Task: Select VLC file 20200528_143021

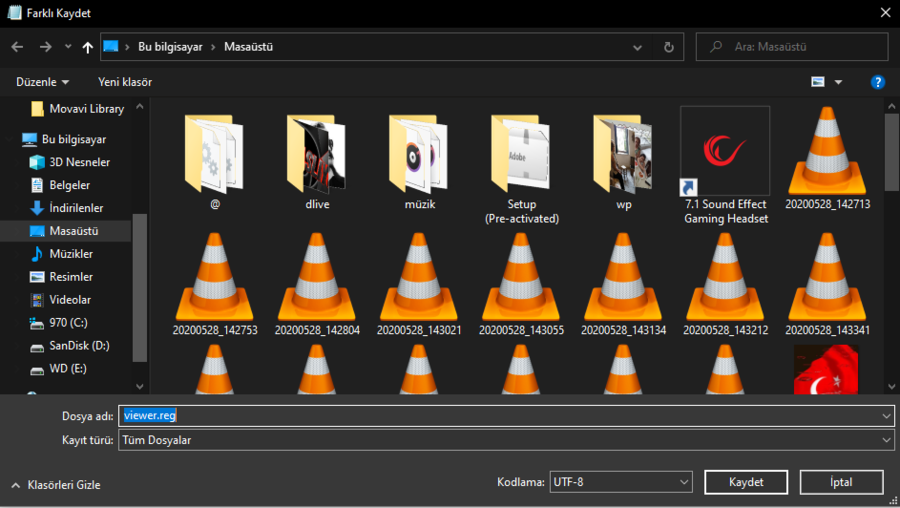Action: point(419,284)
